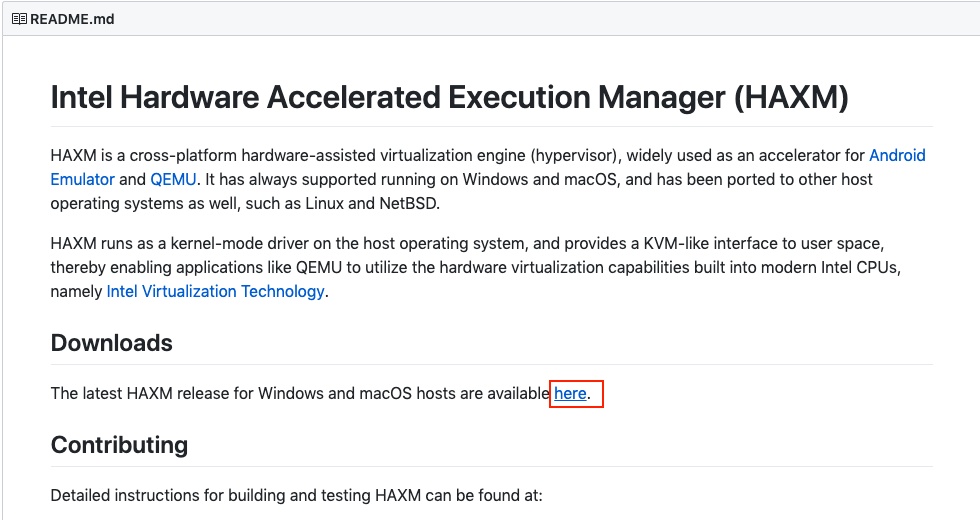Open the Android Emulator link
The width and height of the screenshot is (980, 520).
[x=897, y=156]
